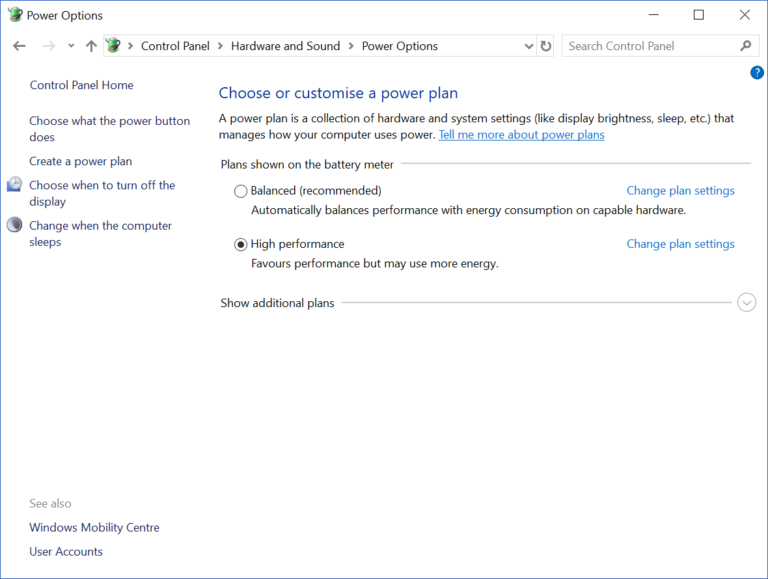Expand Show additional plans chevron
Image resolution: width=768 pixels, height=579 pixels.
click(746, 303)
